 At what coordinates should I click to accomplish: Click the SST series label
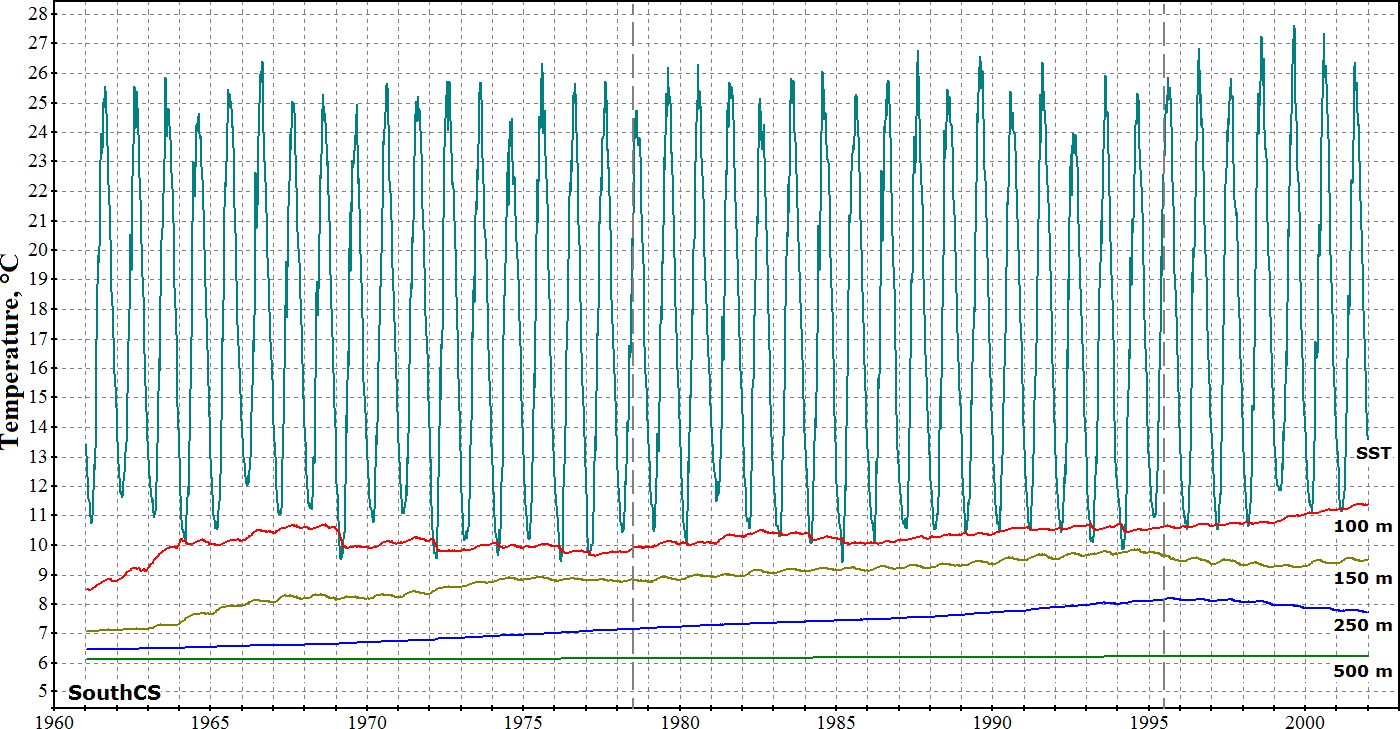[x=1373, y=453]
